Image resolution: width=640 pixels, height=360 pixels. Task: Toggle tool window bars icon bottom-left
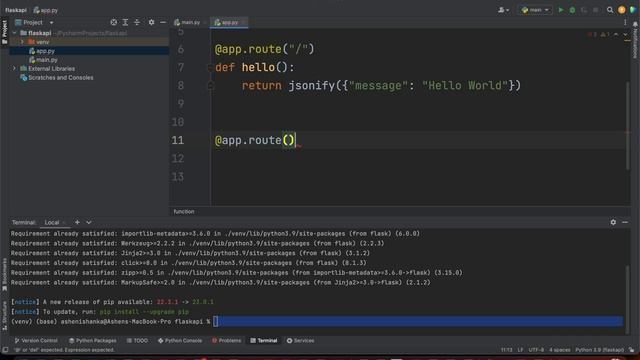point(5,350)
